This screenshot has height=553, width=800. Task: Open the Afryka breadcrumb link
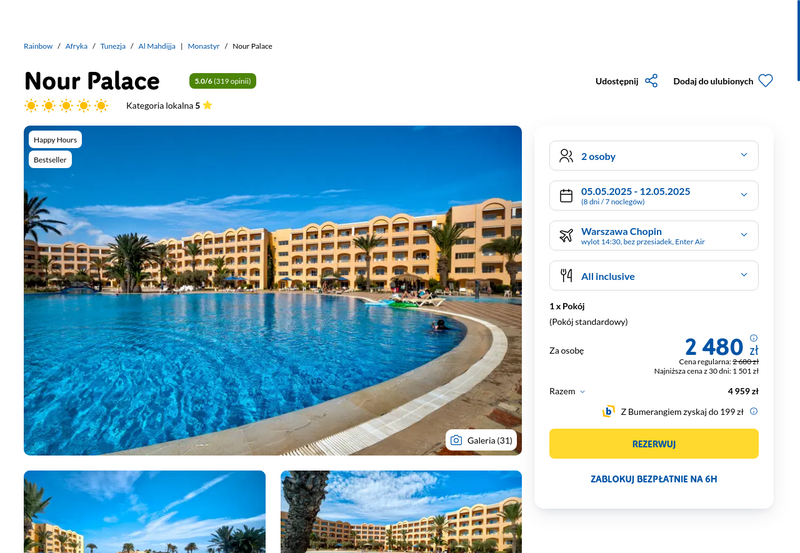coord(76,46)
